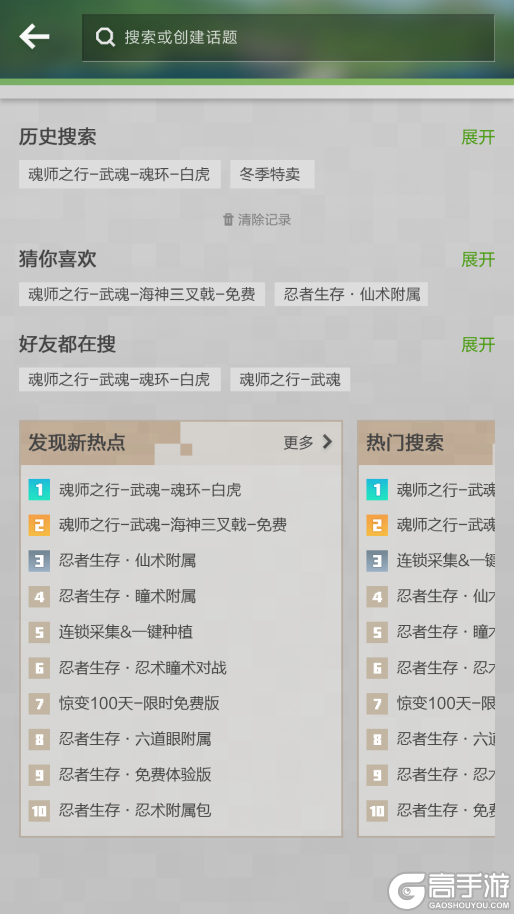The width and height of the screenshot is (514, 914).
Task: Click rank 2 orange badge in 发现新热点
Action: point(39,525)
